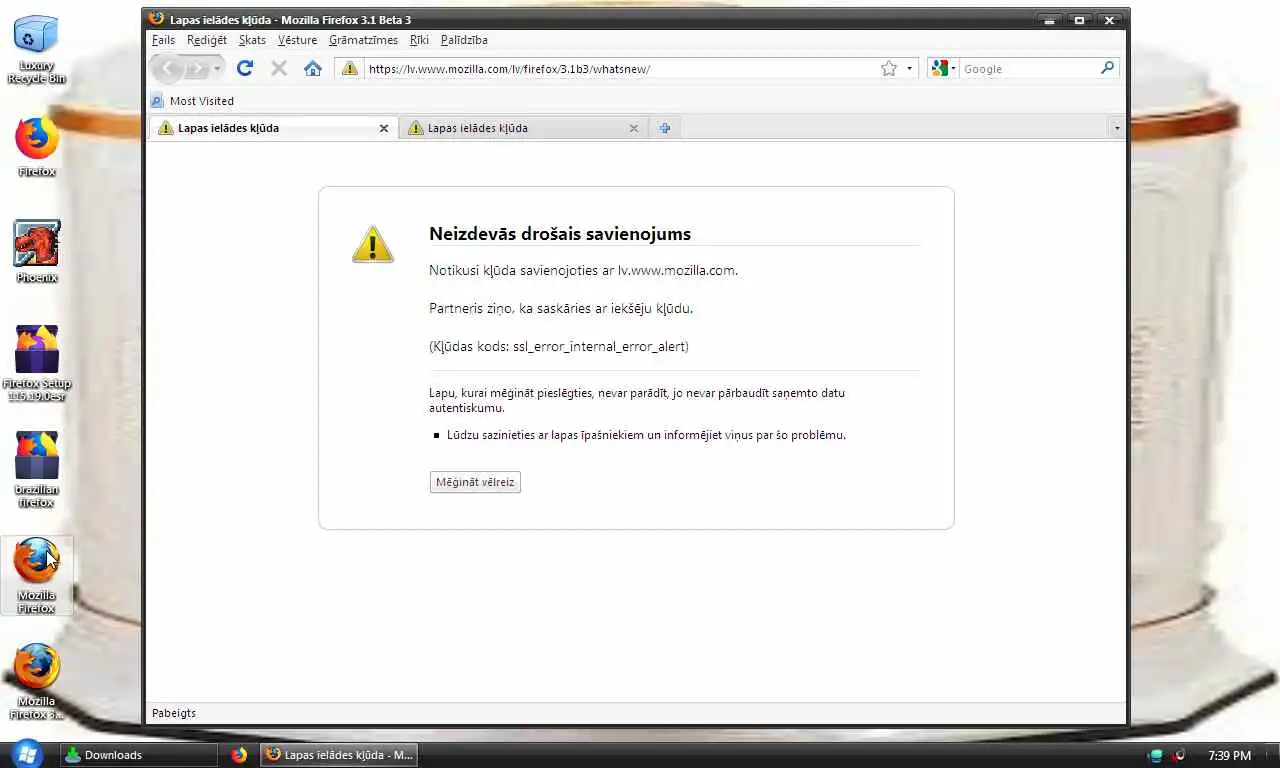Click the Lapas ielādes kļūda taskbar button

(x=339, y=755)
